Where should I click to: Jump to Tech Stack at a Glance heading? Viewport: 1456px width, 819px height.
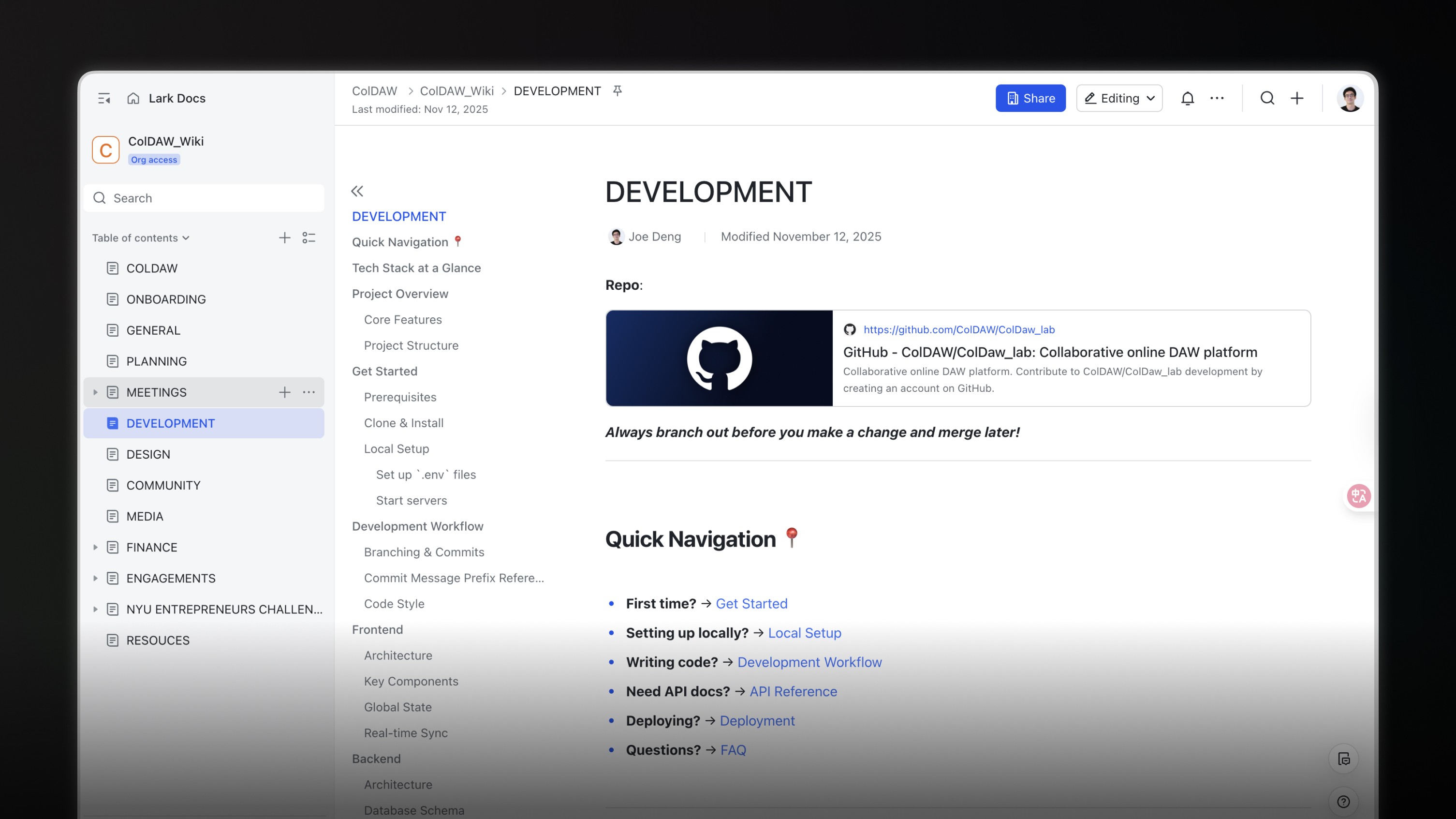416,268
